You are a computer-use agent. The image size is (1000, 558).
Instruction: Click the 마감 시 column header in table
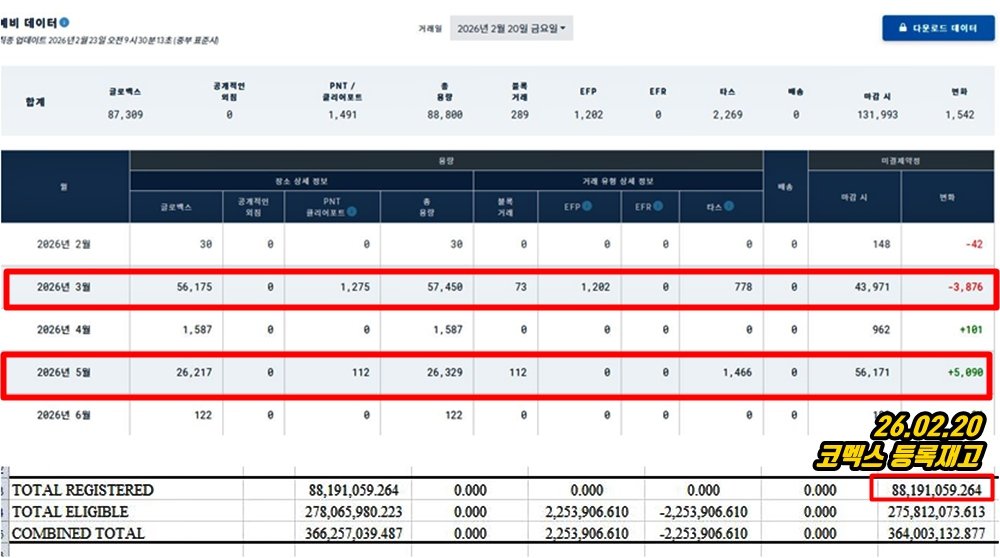click(x=853, y=197)
